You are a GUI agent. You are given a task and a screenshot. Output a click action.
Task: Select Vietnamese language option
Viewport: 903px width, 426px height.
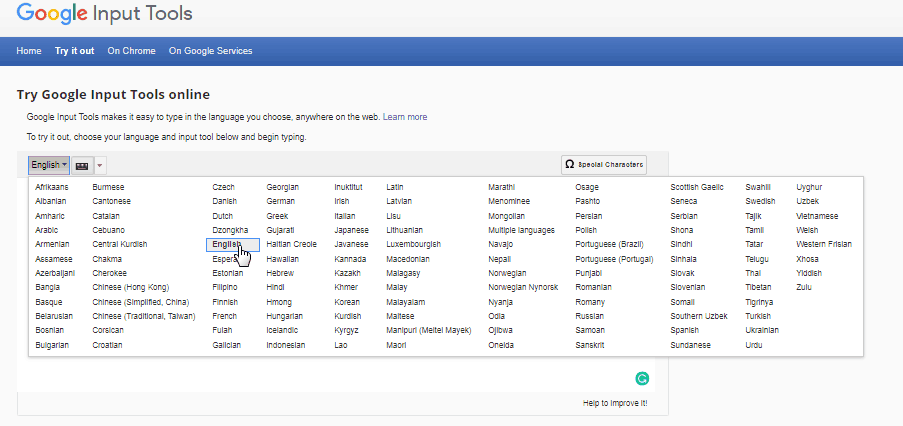(x=817, y=216)
